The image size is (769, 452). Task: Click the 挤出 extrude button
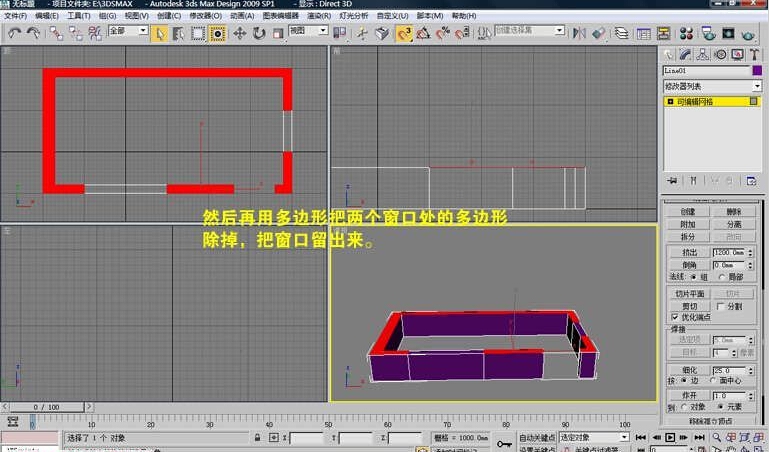(690, 252)
